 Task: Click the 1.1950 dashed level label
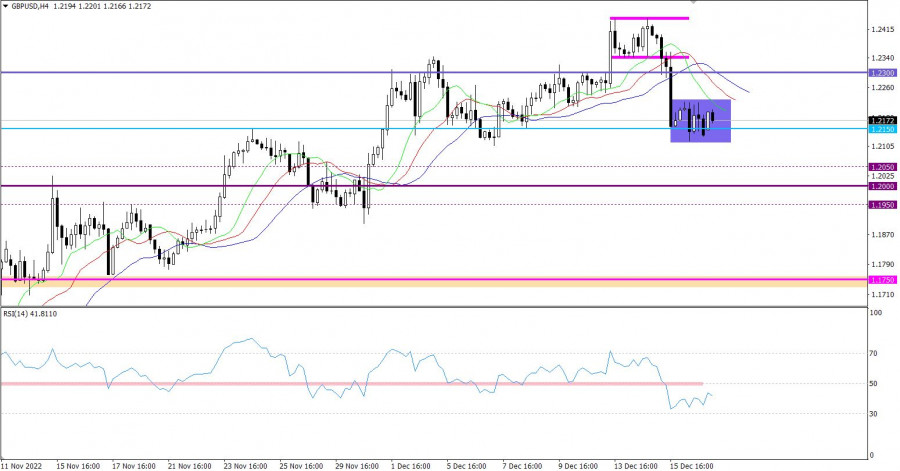(881, 205)
